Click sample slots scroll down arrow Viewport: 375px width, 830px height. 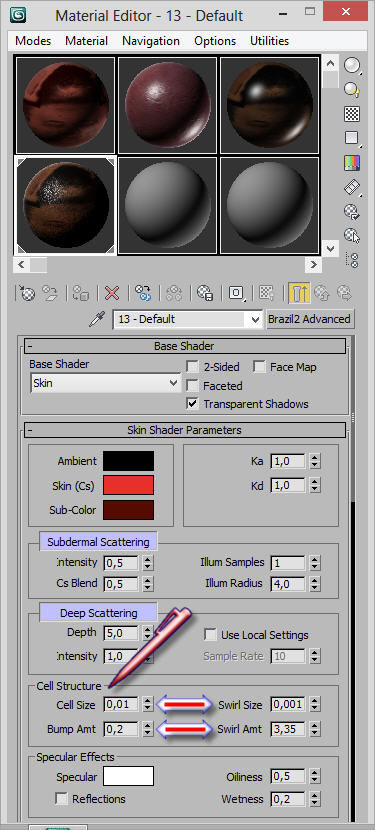[331, 247]
